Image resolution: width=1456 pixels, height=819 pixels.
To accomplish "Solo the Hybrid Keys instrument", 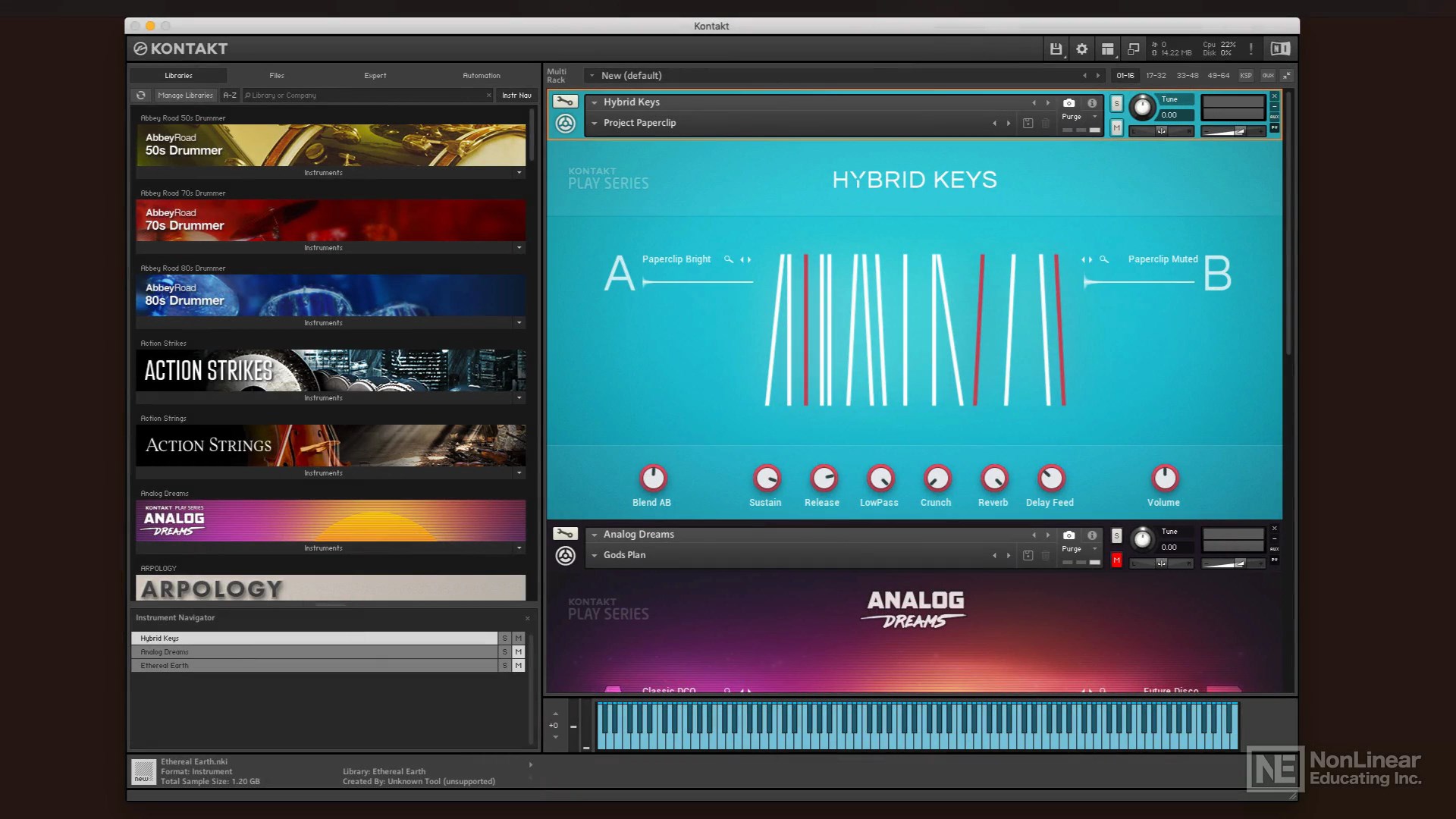I will pos(1116,103).
